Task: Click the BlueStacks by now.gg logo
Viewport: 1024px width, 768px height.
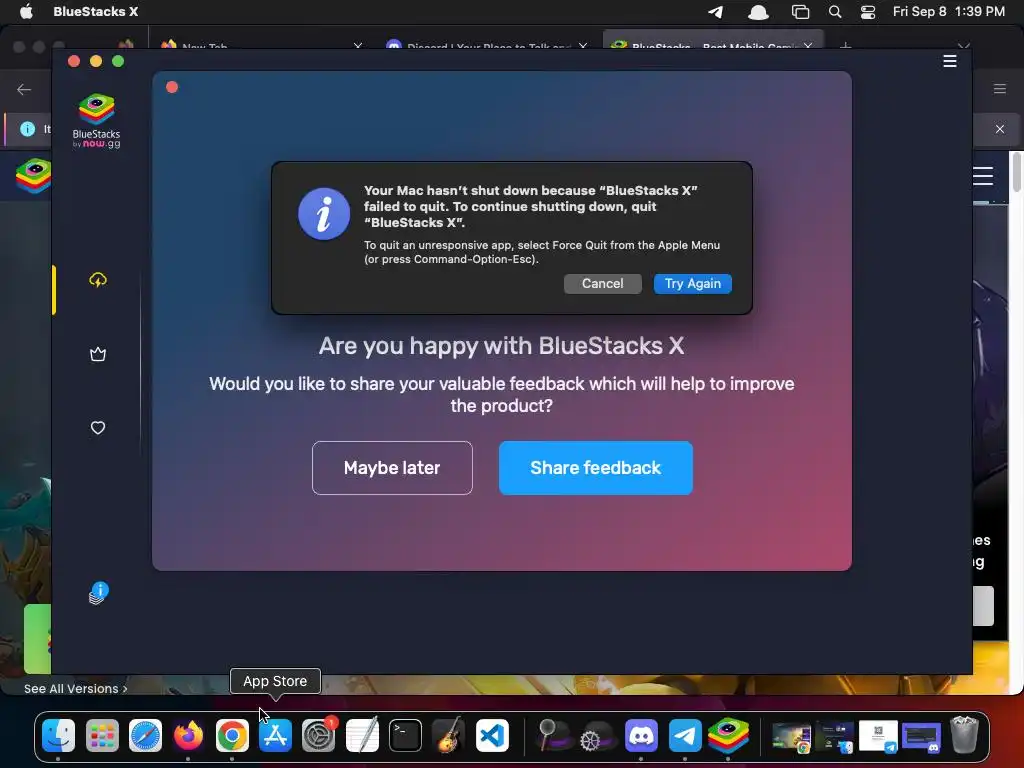Action: tap(97, 121)
